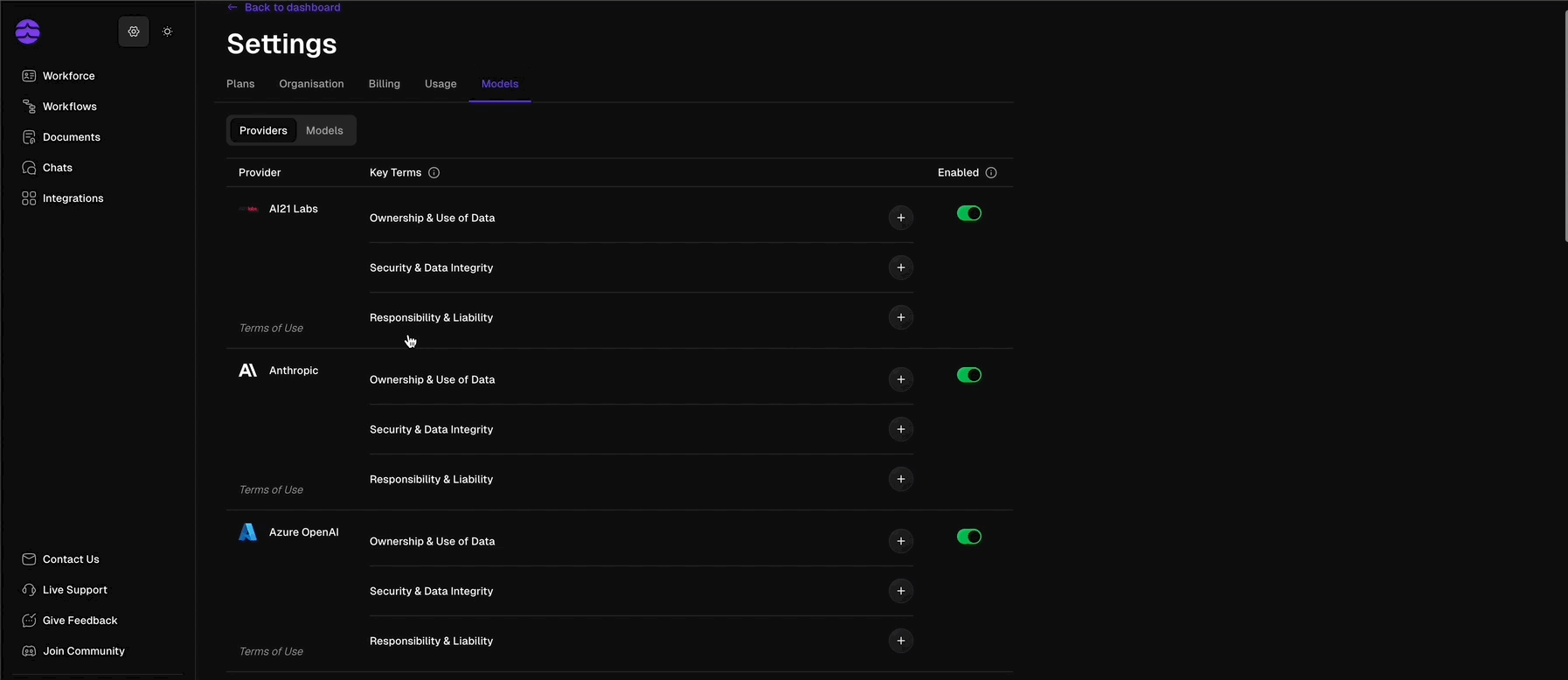Click the purple app logo in sidebar
The image size is (1568, 680).
(x=28, y=31)
